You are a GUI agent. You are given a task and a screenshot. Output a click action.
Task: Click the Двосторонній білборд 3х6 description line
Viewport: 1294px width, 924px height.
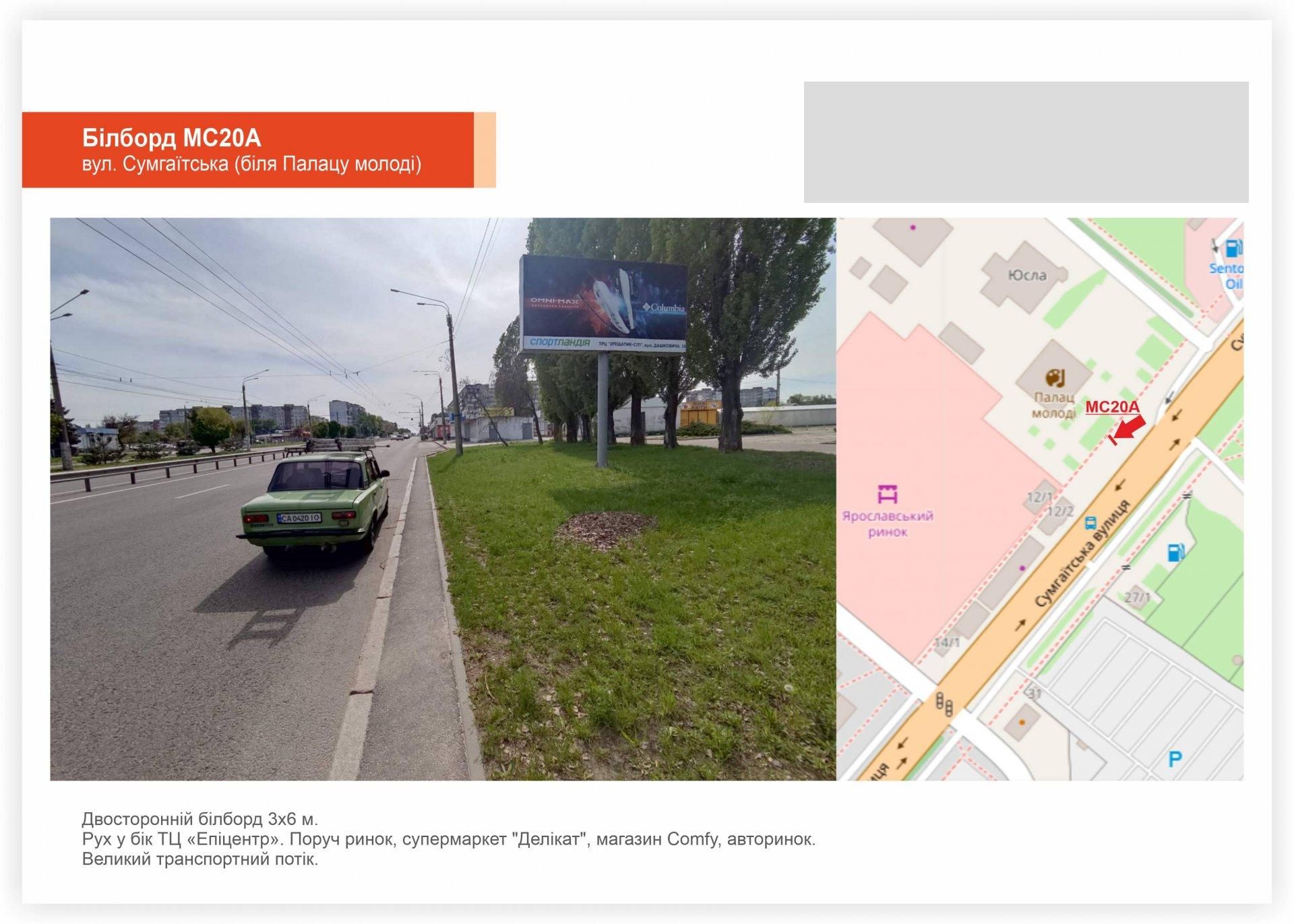pyautogui.click(x=199, y=819)
